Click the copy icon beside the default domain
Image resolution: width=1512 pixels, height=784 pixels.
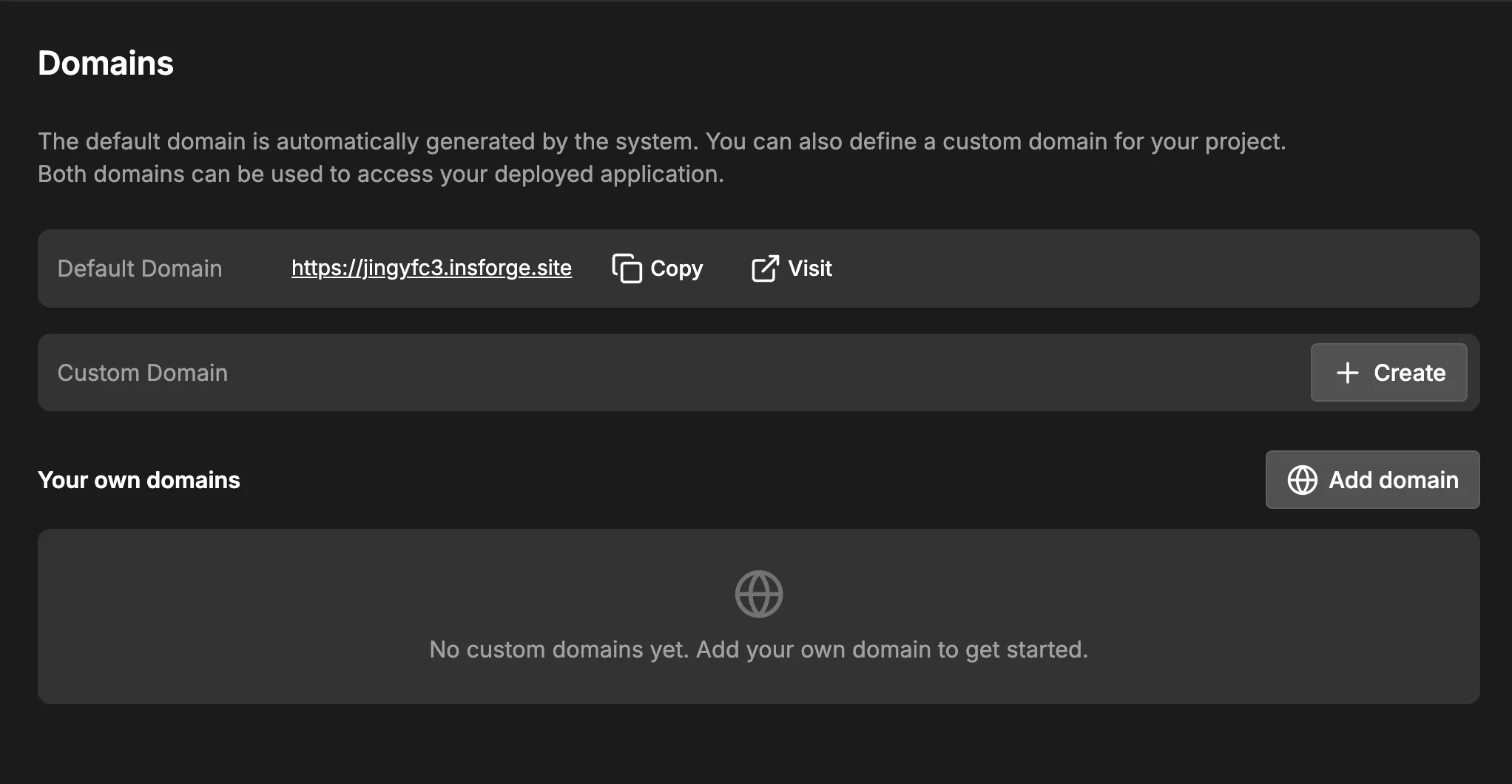coord(627,268)
